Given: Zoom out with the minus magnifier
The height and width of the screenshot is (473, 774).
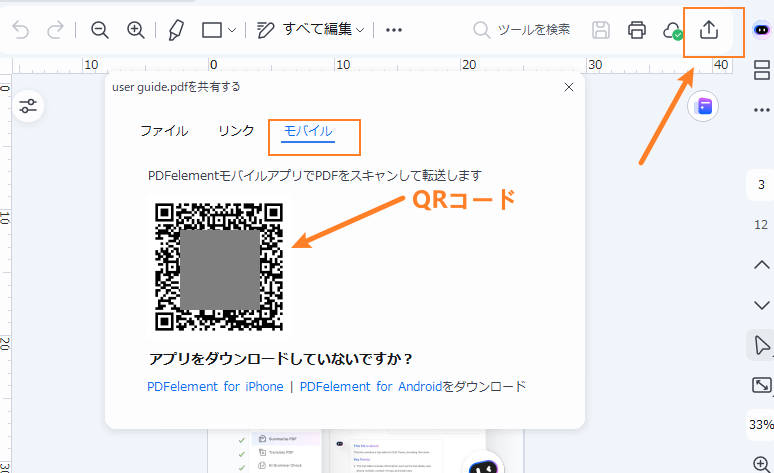Looking at the screenshot, I should [x=100, y=30].
